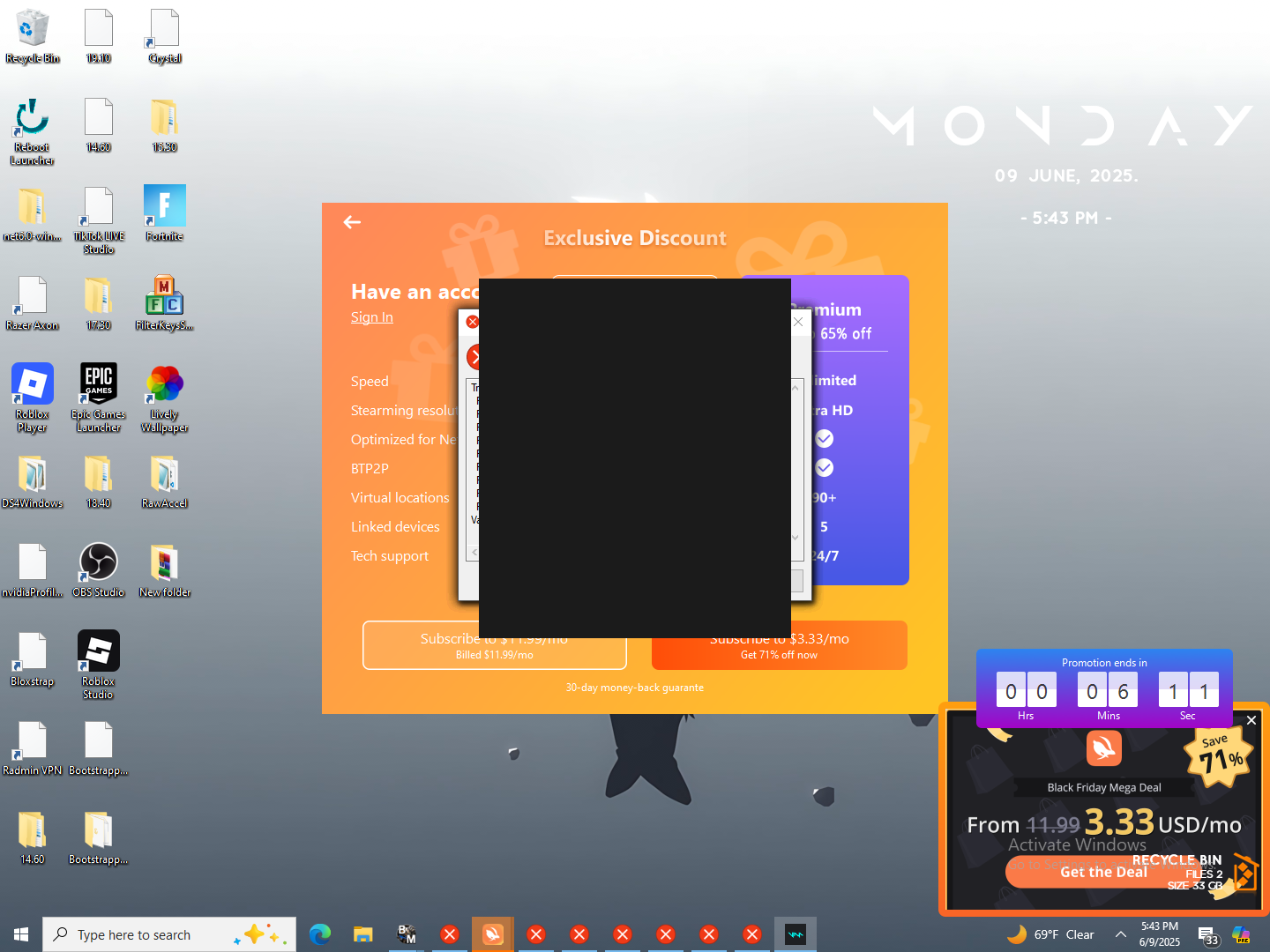Viewport: 1270px width, 952px height.
Task: Click the taskbar search box
Action: coord(169,934)
